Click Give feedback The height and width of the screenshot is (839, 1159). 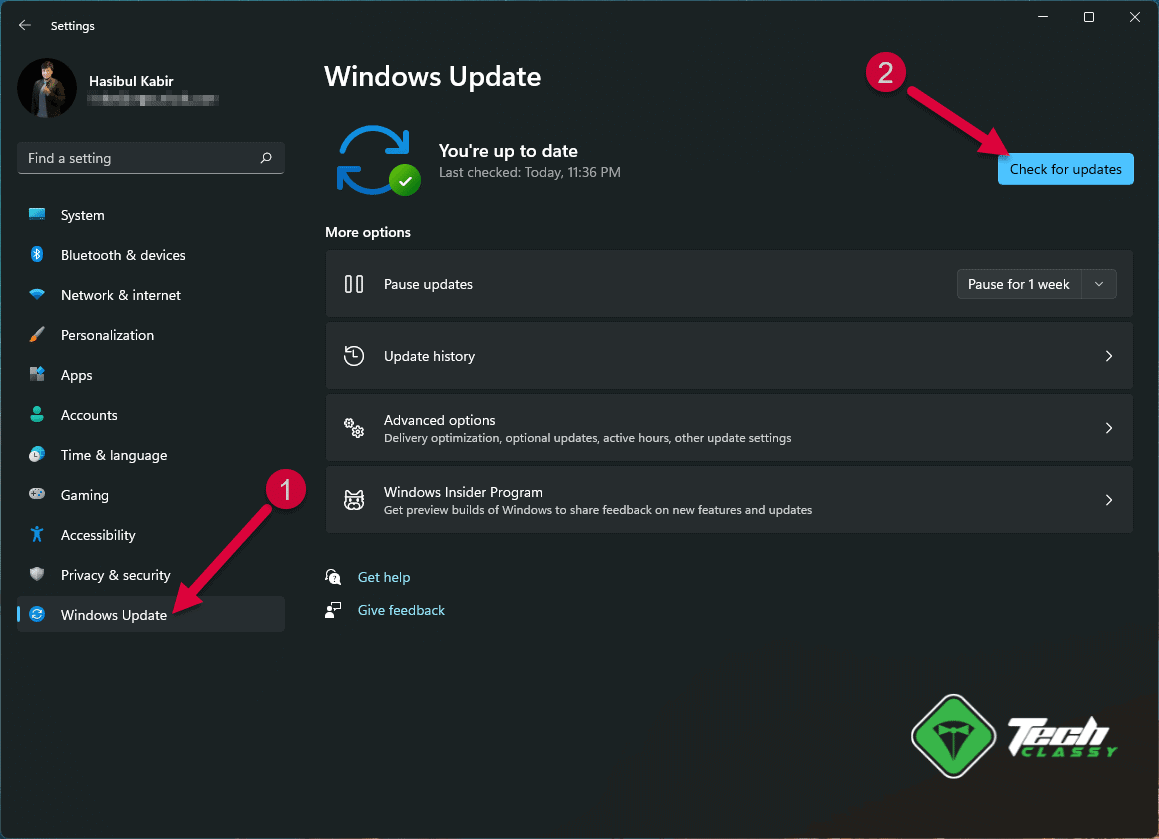click(401, 610)
